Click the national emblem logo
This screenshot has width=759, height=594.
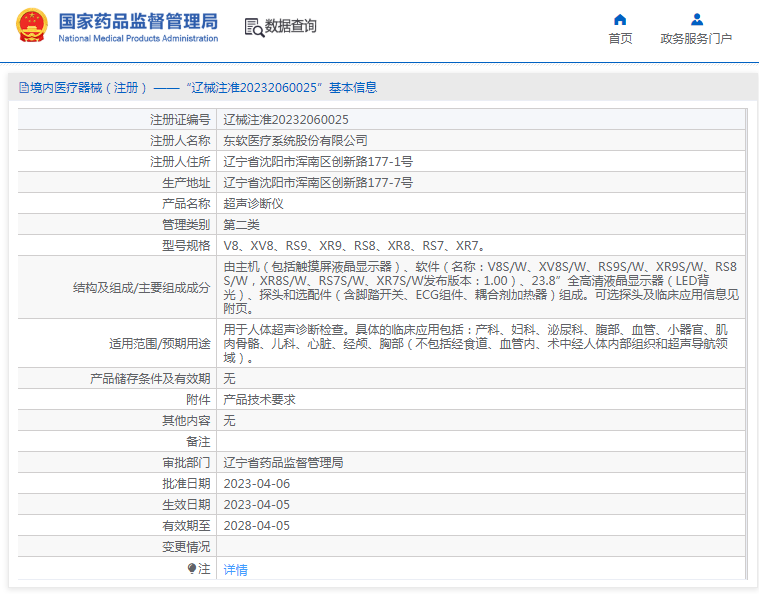pos(32,26)
